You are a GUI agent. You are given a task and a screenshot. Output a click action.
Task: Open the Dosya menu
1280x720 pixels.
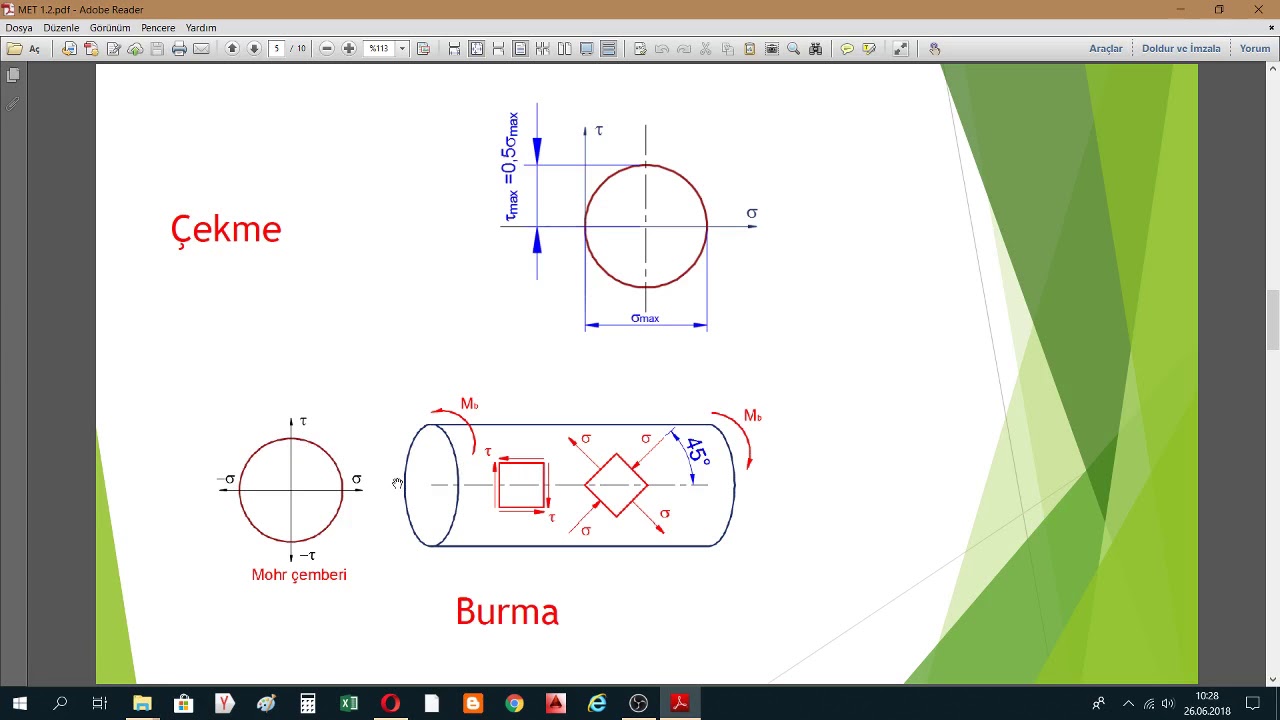[19, 28]
